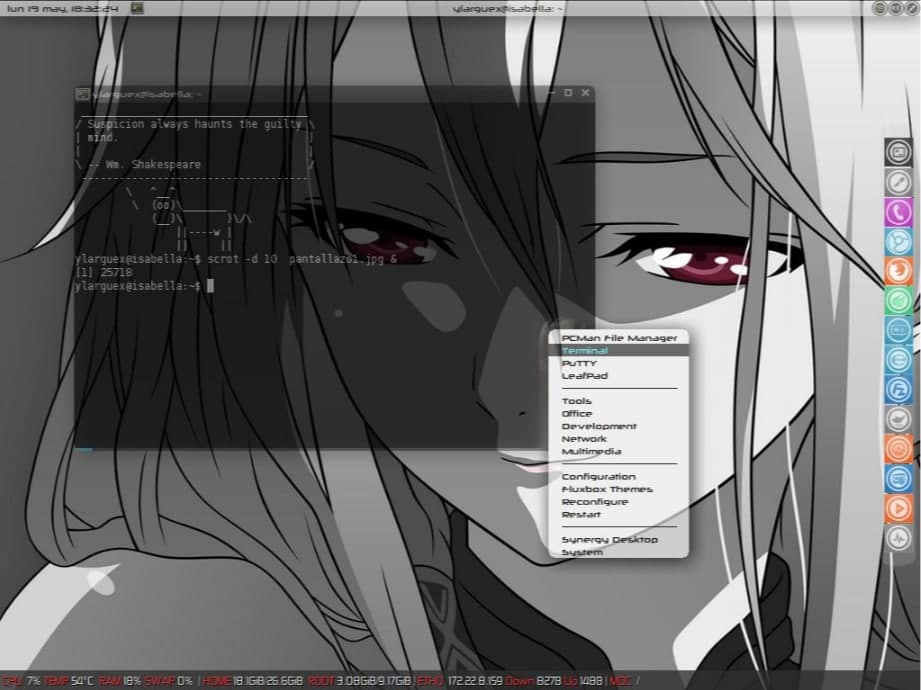Expand the Network submenu entry
Viewport: 921px width, 690px height.
(x=584, y=439)
